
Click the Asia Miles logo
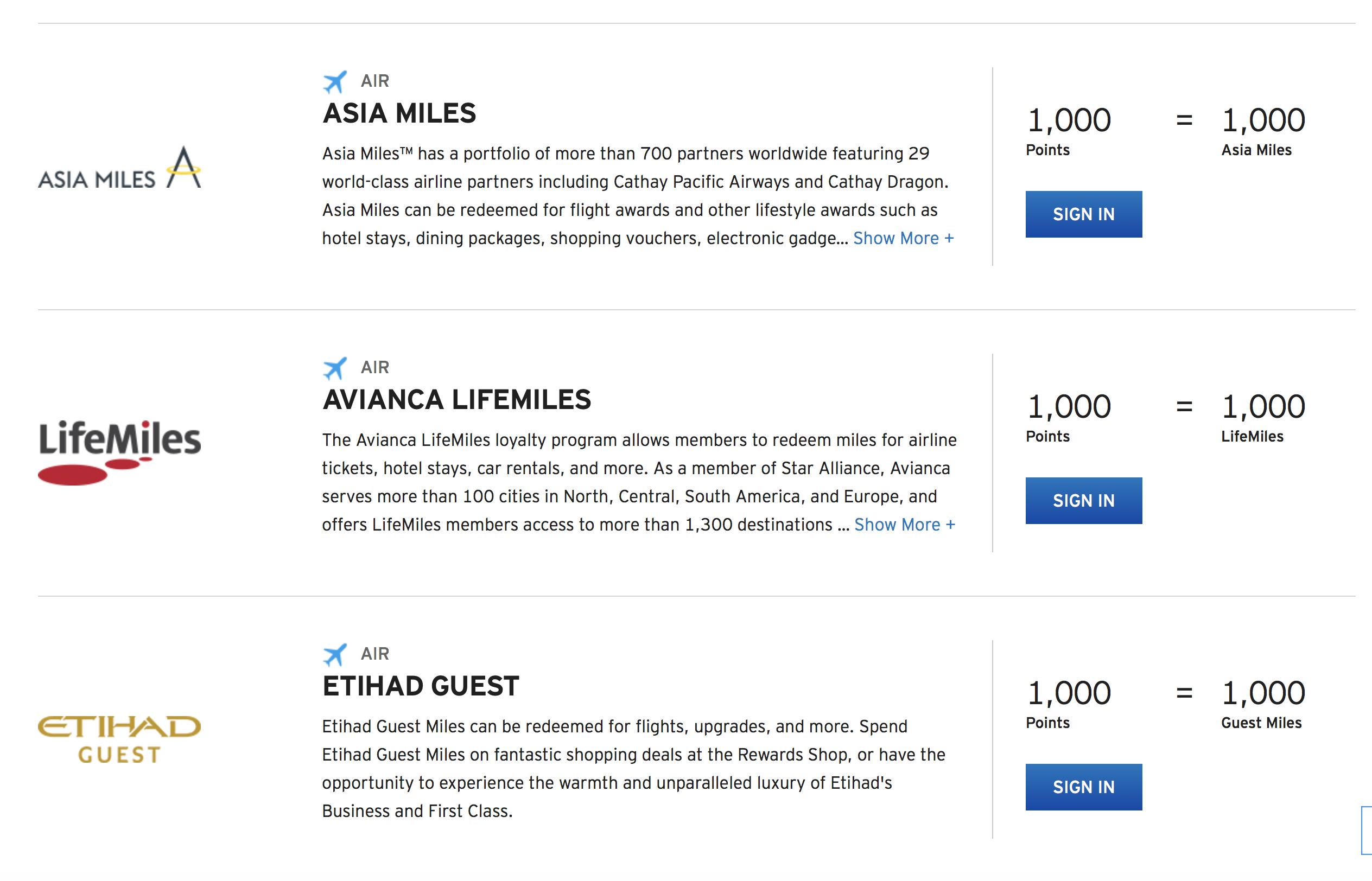119,168
